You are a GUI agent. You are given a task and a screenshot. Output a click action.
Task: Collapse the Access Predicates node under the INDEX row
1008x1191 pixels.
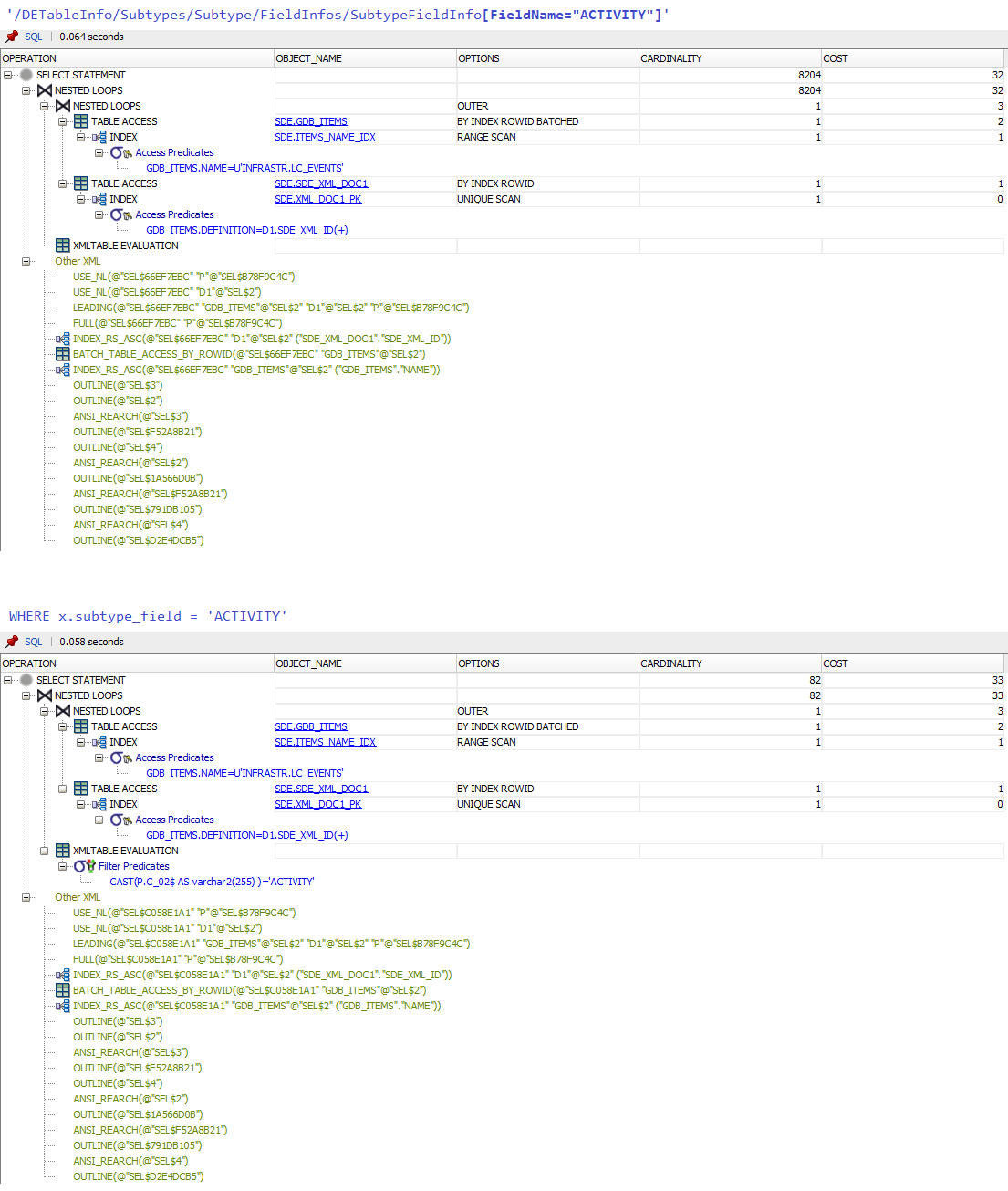coord(99,152)
